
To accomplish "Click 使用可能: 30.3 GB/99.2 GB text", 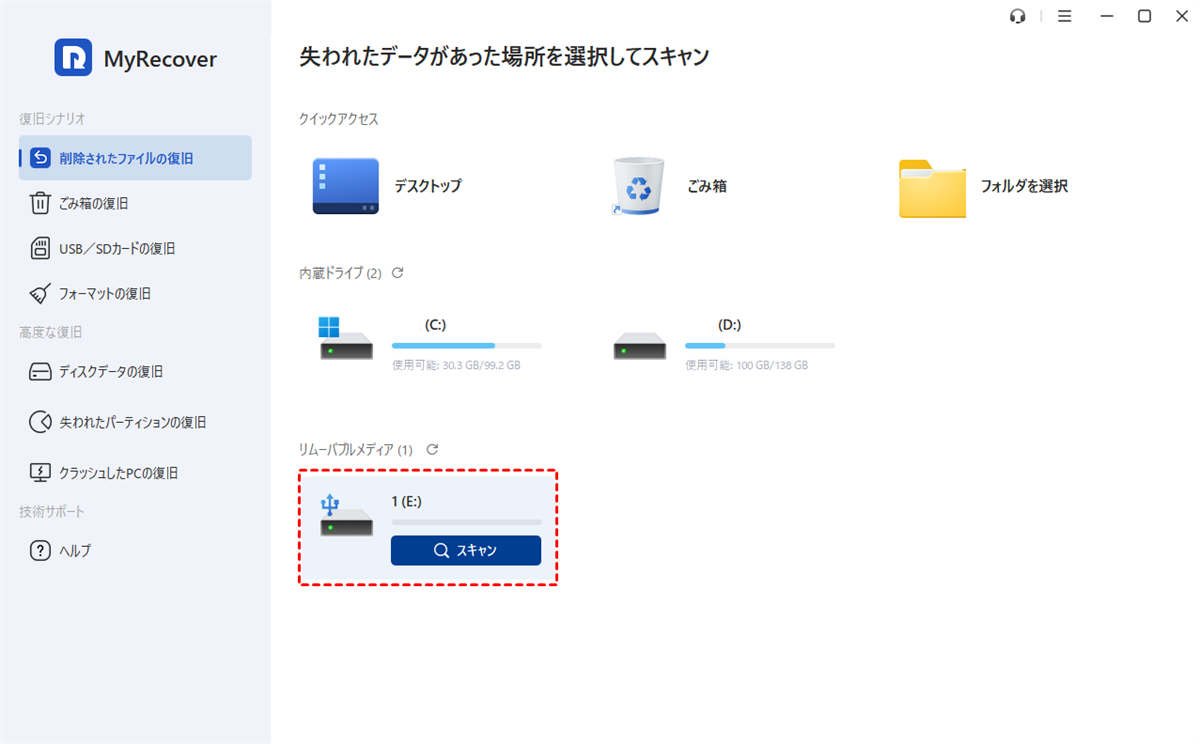I will click(456, 366).
